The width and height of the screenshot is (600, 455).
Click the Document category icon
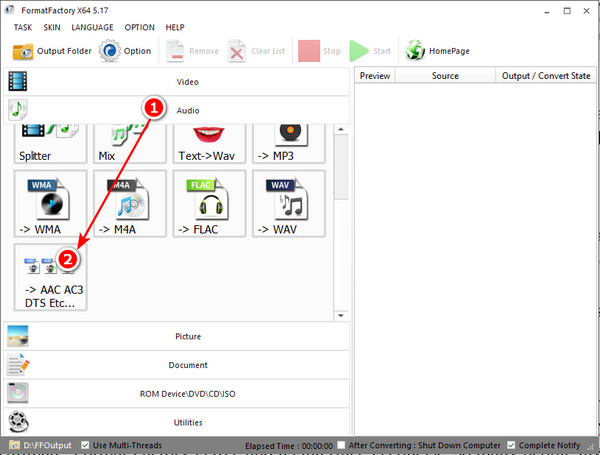(18, 365)
